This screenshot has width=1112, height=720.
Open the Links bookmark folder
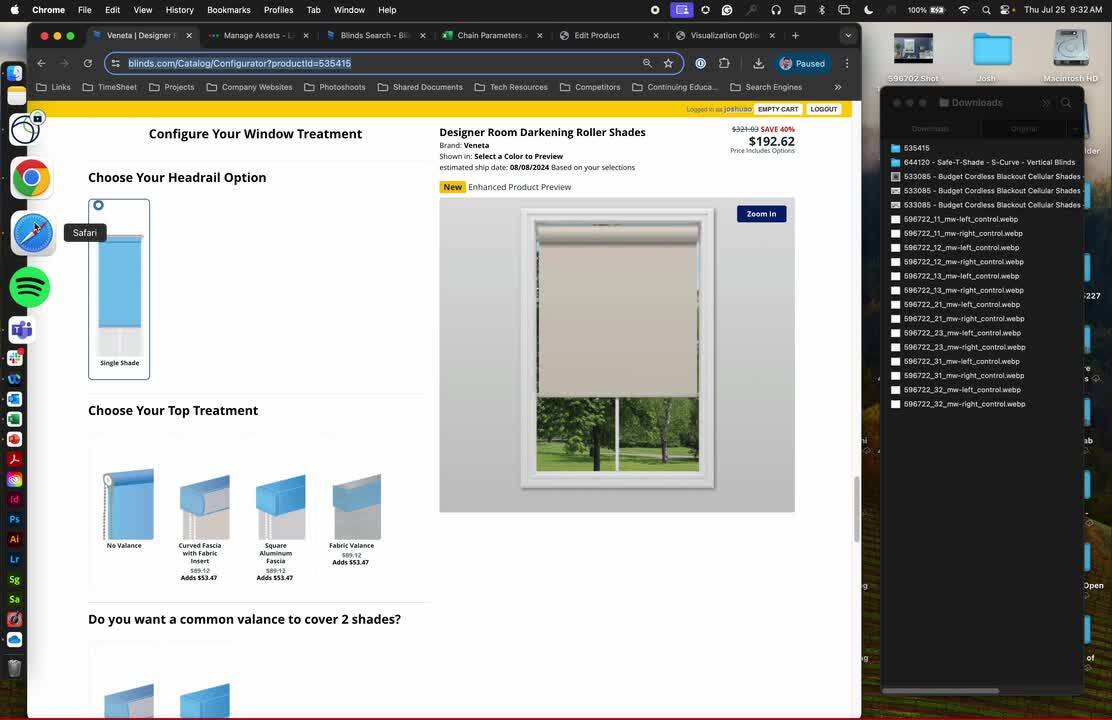(x=53, y=87)
